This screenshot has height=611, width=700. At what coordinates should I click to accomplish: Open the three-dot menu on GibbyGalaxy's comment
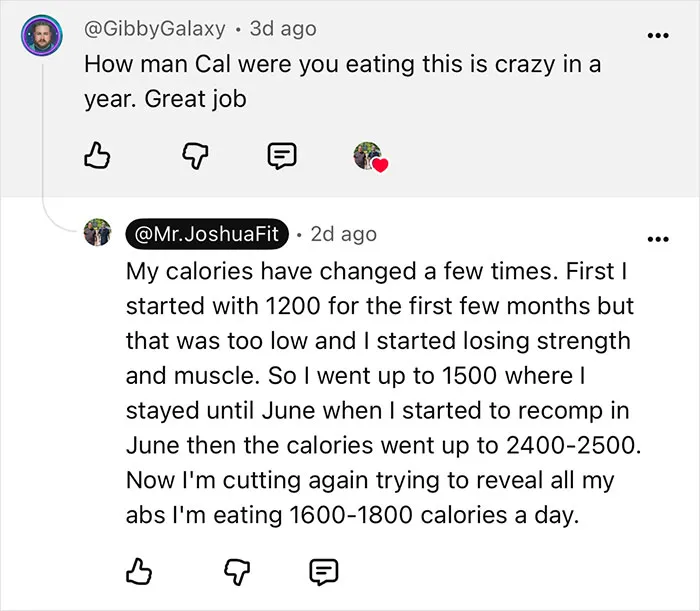pyautogui.click(x=658, y=35)
